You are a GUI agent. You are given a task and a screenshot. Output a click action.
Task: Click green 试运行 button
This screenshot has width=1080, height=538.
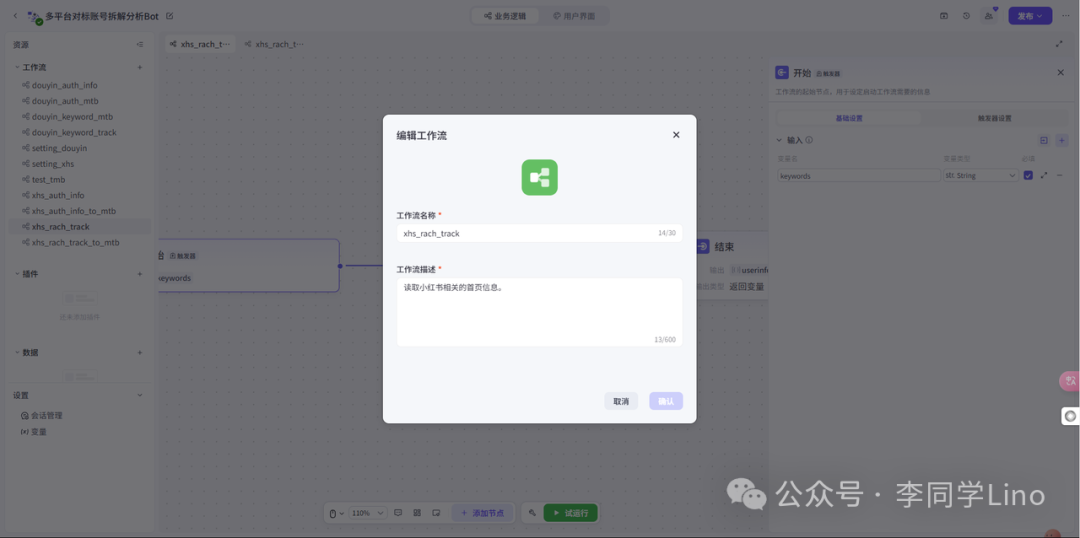[x=570, y=513]
